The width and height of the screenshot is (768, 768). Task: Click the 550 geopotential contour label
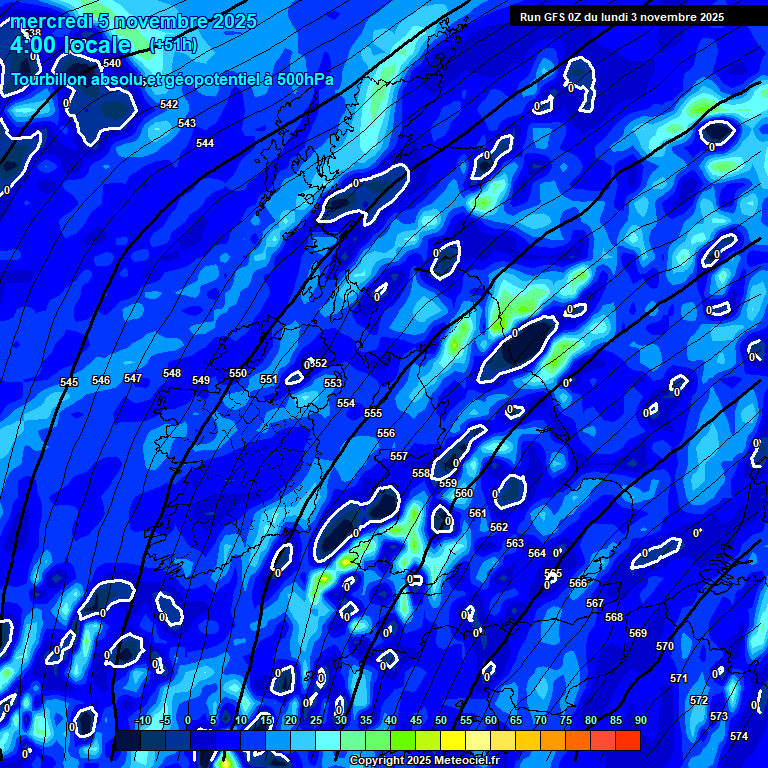[238, 373]
